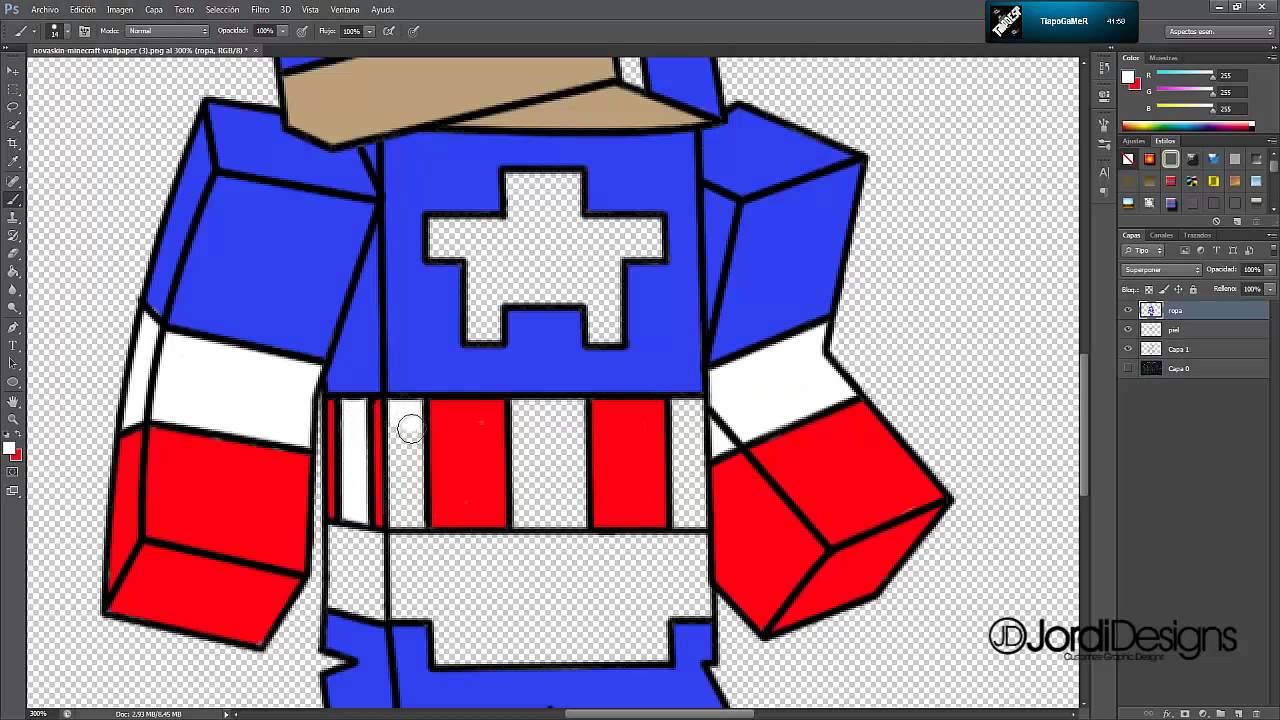Select the Eraser tool
Image resolution: width=1280 pixels, height=720 pixels.
[13, 254]
